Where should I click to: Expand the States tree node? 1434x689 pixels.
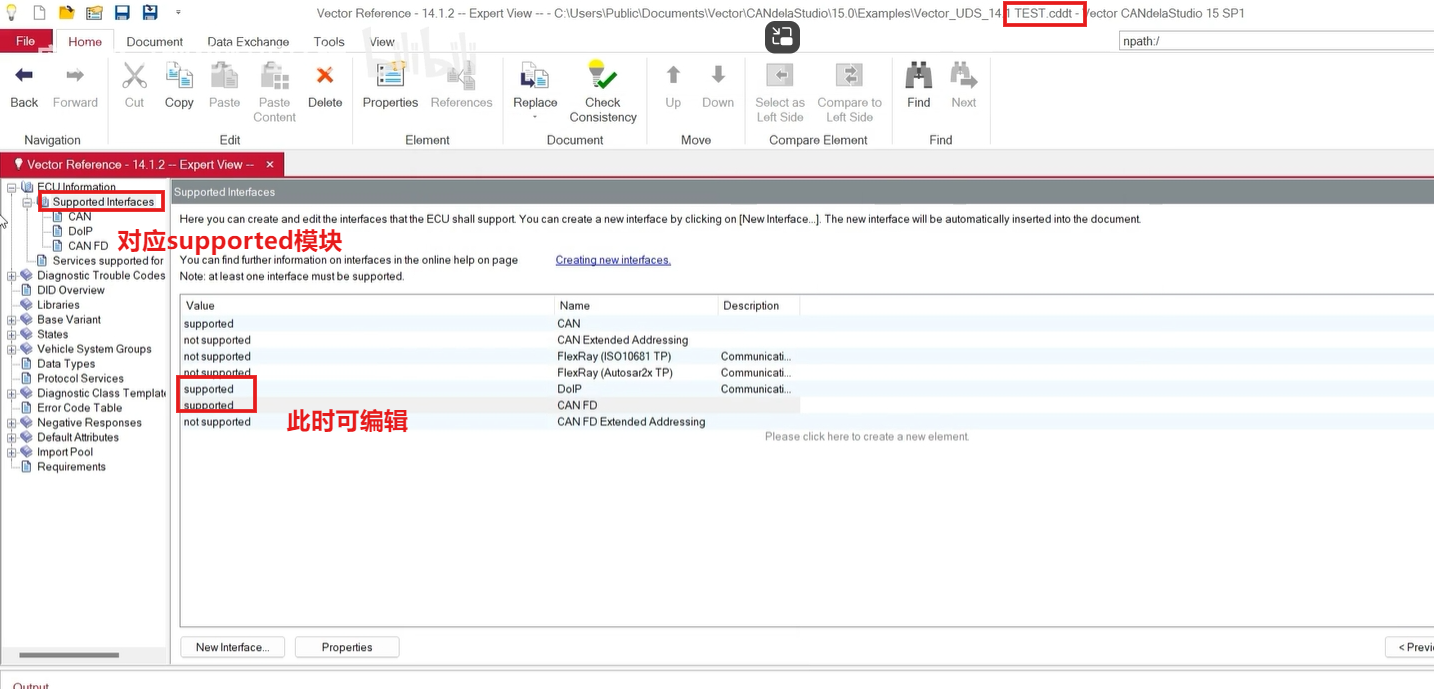pyautogui.click(x=12, y=335)
